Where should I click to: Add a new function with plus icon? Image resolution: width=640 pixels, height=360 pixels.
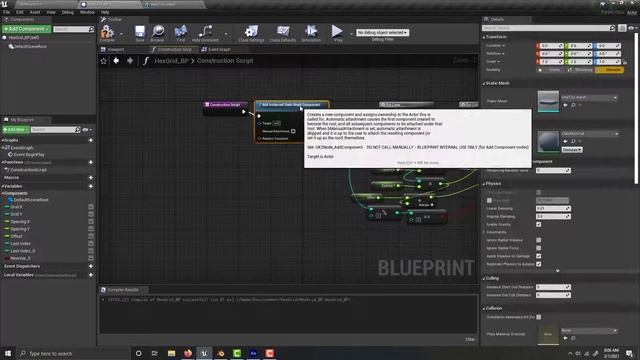coord(91,162)
